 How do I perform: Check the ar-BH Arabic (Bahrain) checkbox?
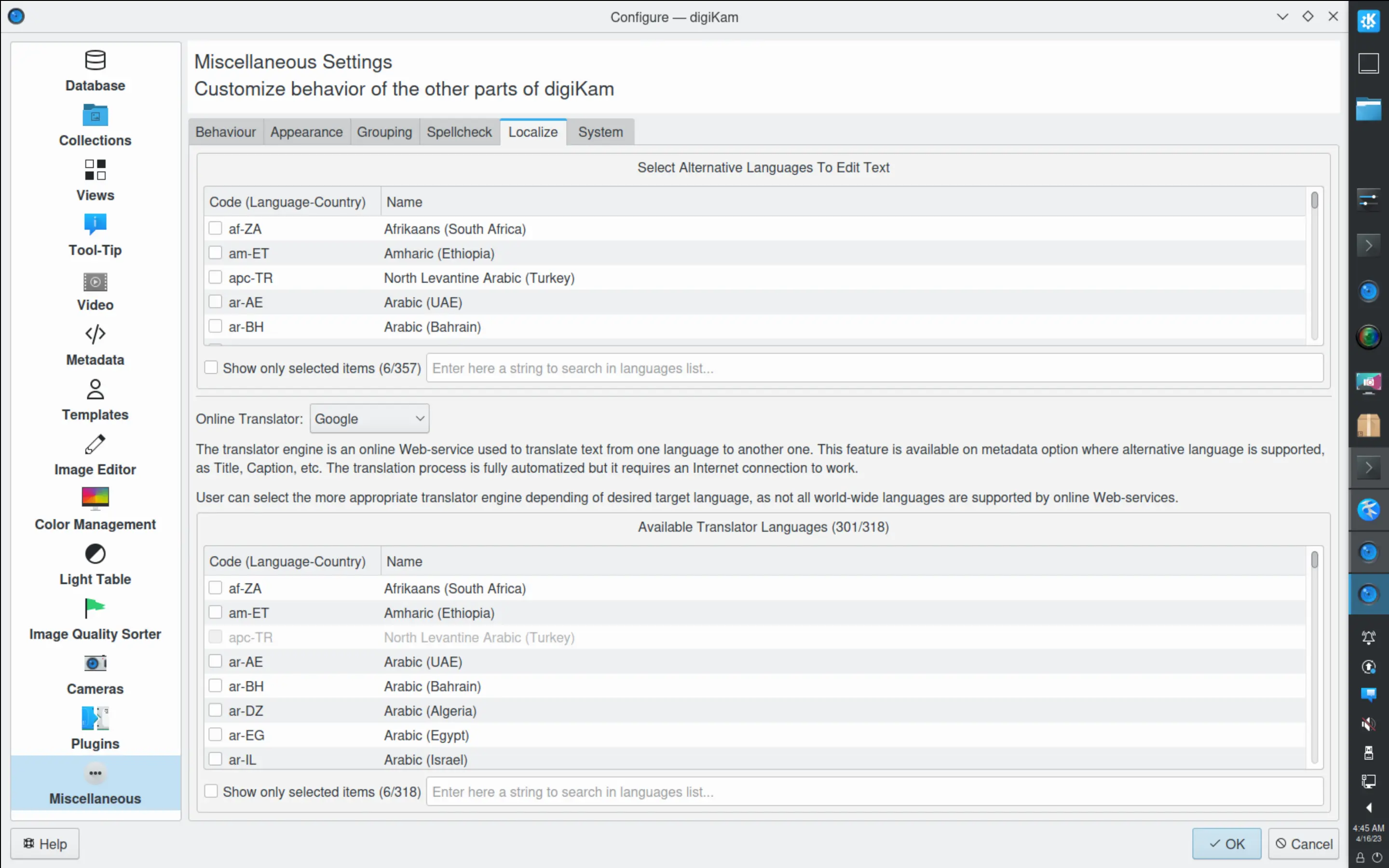coord(215,325)
